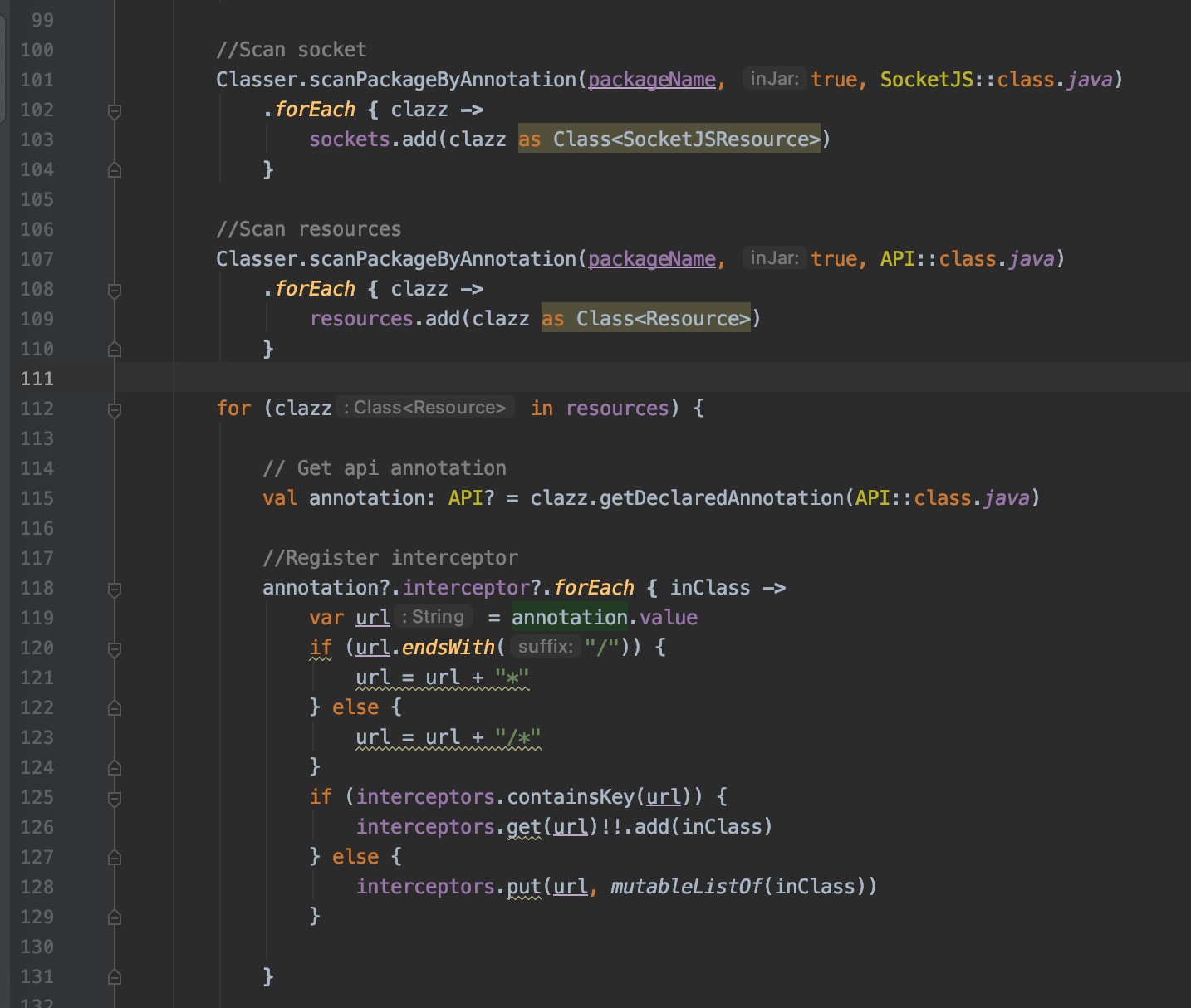The image size is (1191, 1008).
Task: Click the underlined url variable on line 119
Action: (x=371, y=617)
